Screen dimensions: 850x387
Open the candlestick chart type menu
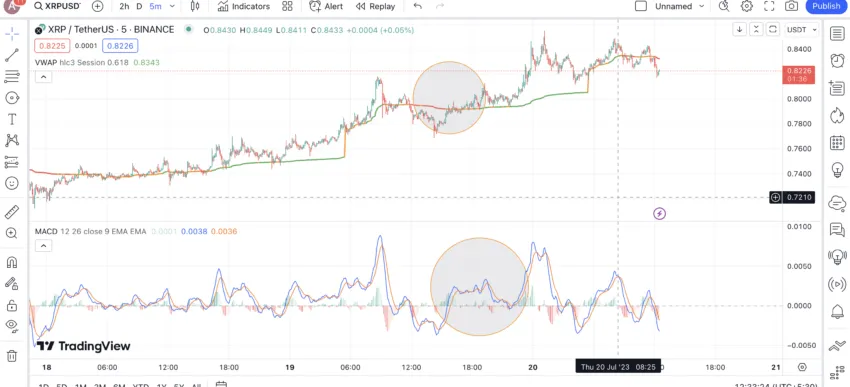pyautogui.click(x=195, y=7)
